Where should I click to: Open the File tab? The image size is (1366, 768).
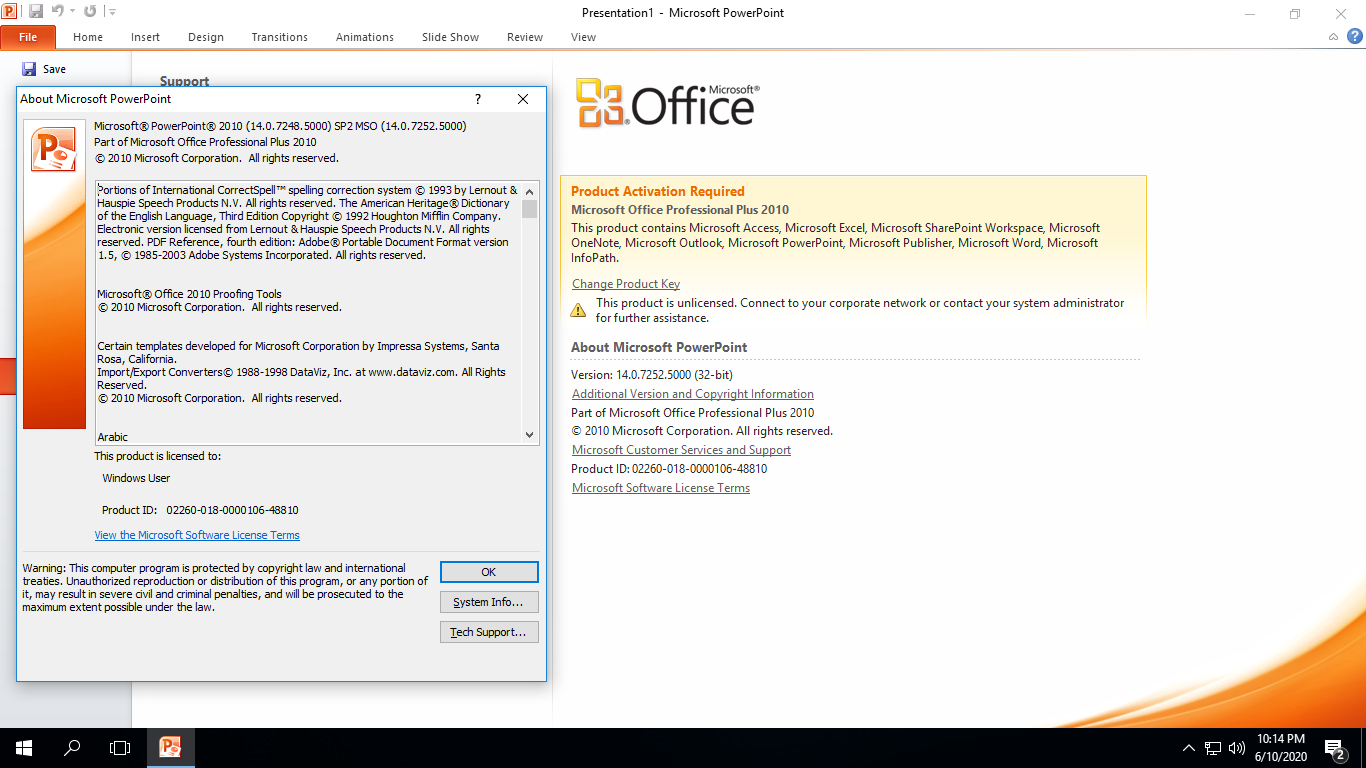pos(28,37)
